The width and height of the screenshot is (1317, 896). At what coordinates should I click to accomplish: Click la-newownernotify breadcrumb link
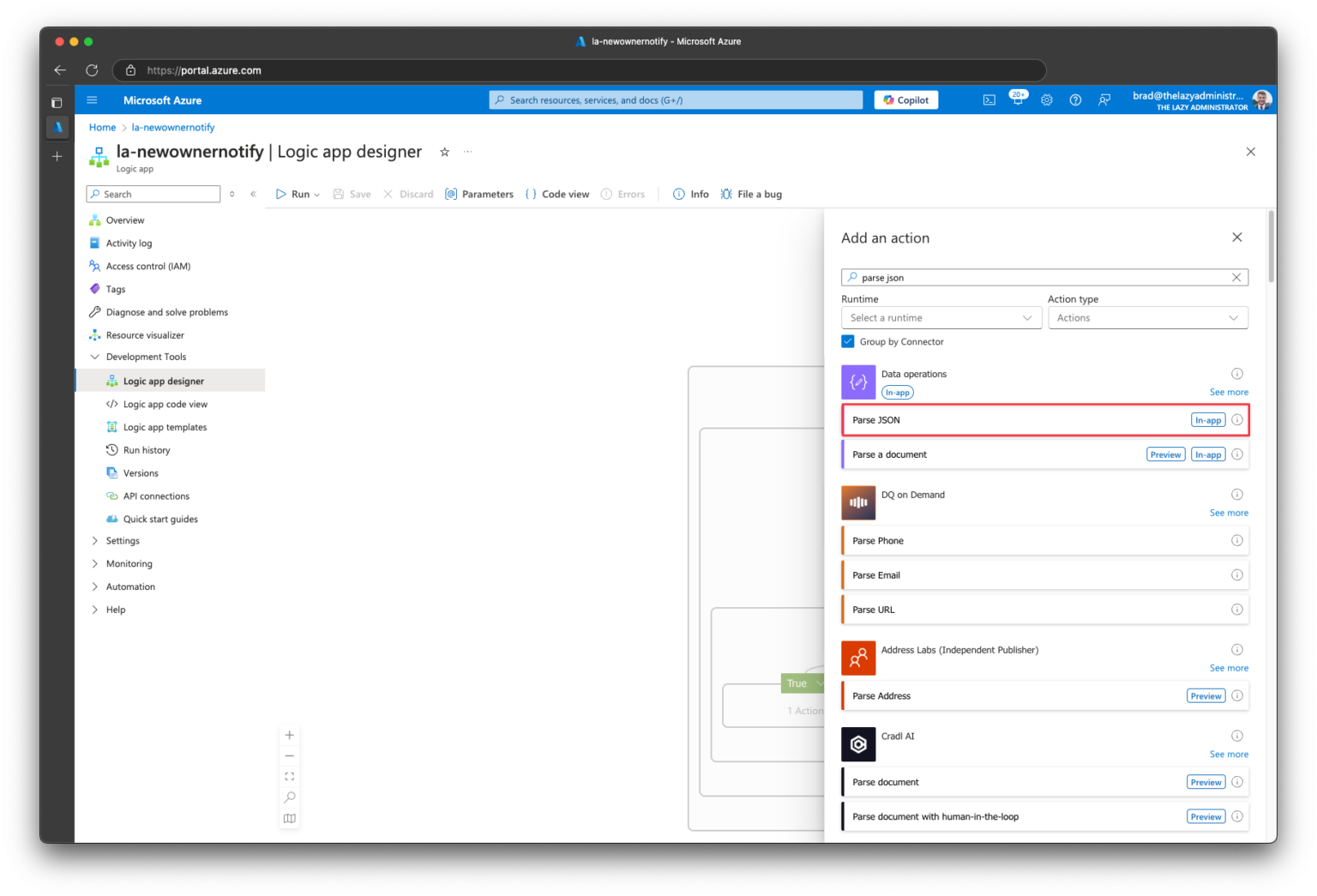(x=173, y=128)
